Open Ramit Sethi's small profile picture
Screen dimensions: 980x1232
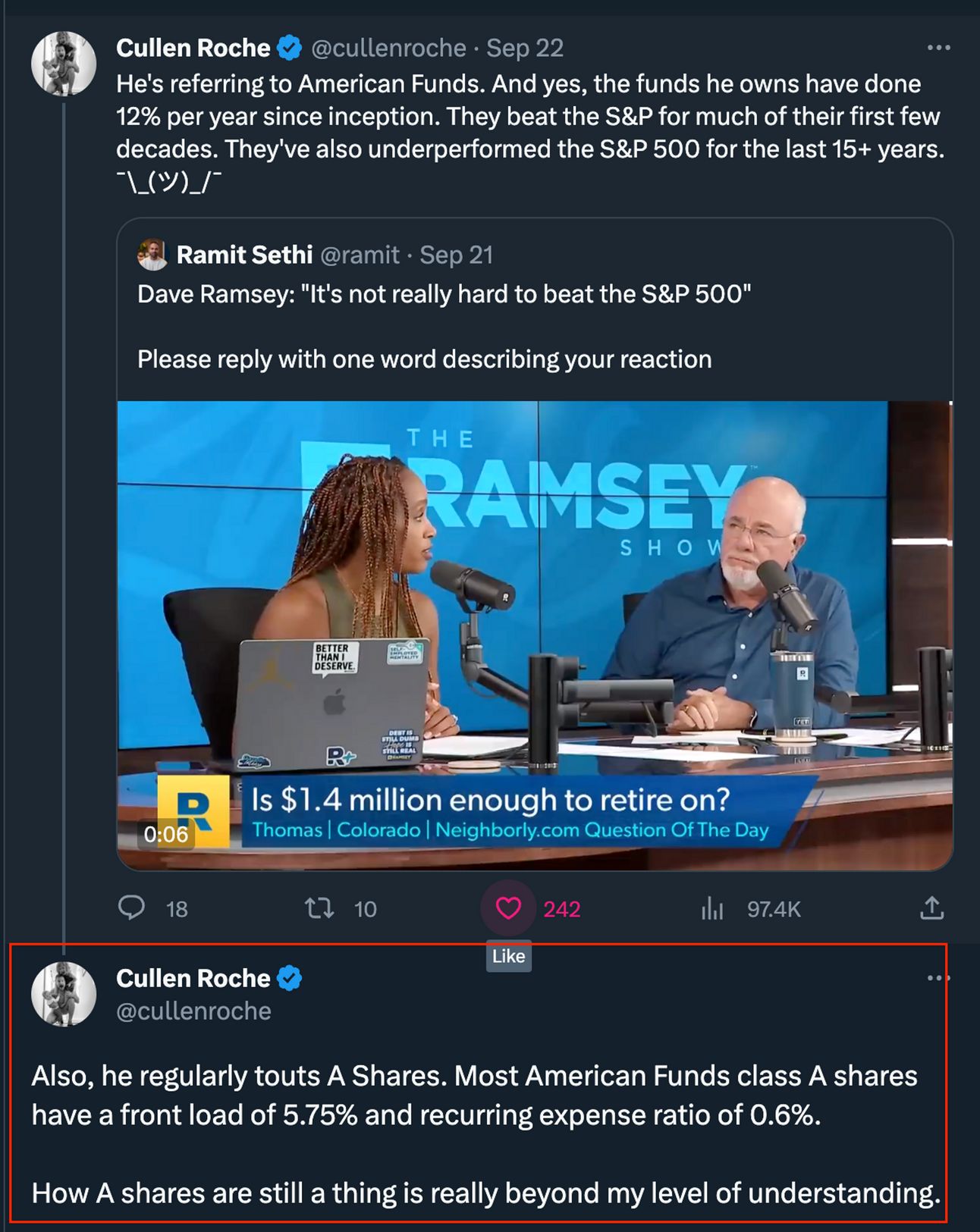[152, 255]
